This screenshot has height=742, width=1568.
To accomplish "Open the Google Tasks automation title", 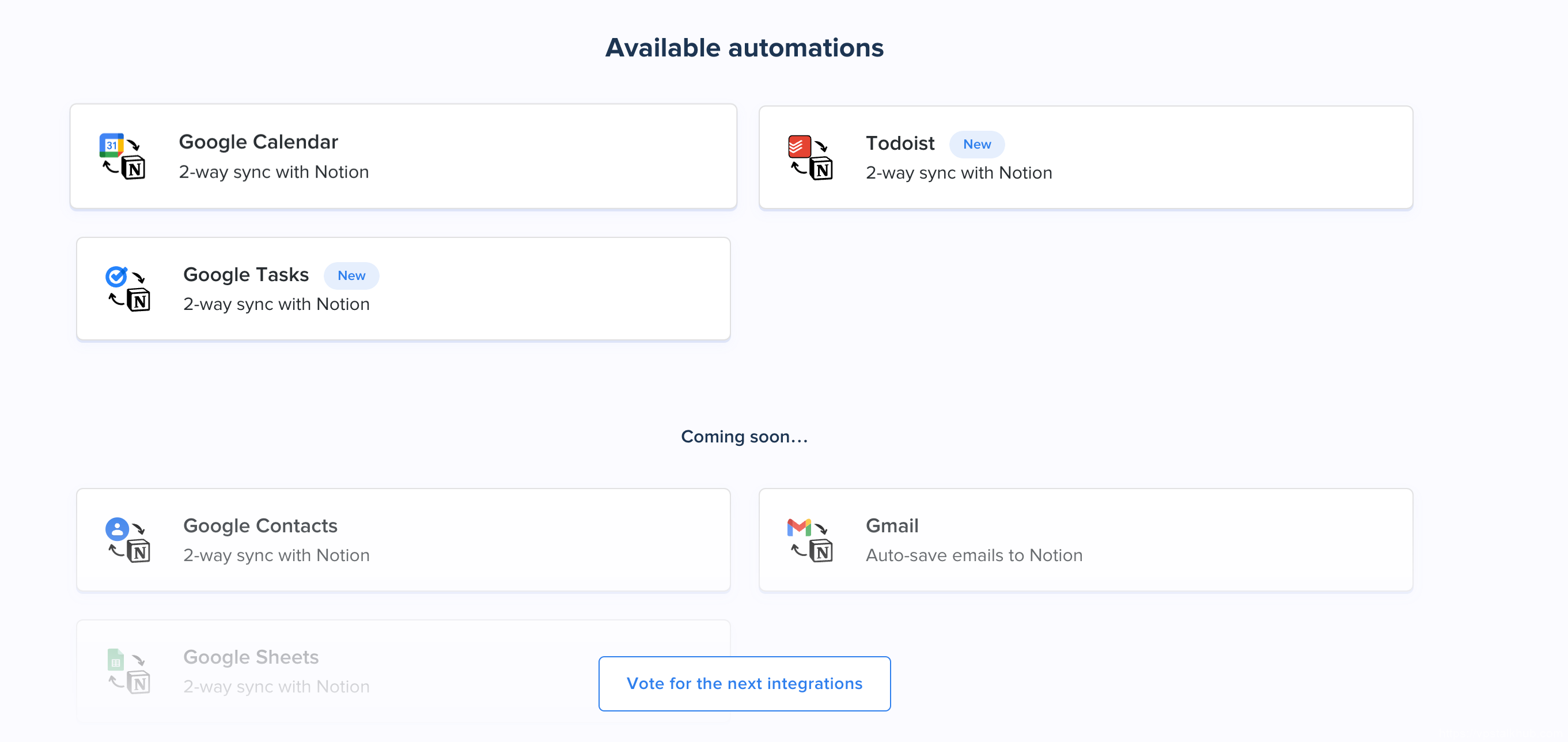I will (245, 275).
